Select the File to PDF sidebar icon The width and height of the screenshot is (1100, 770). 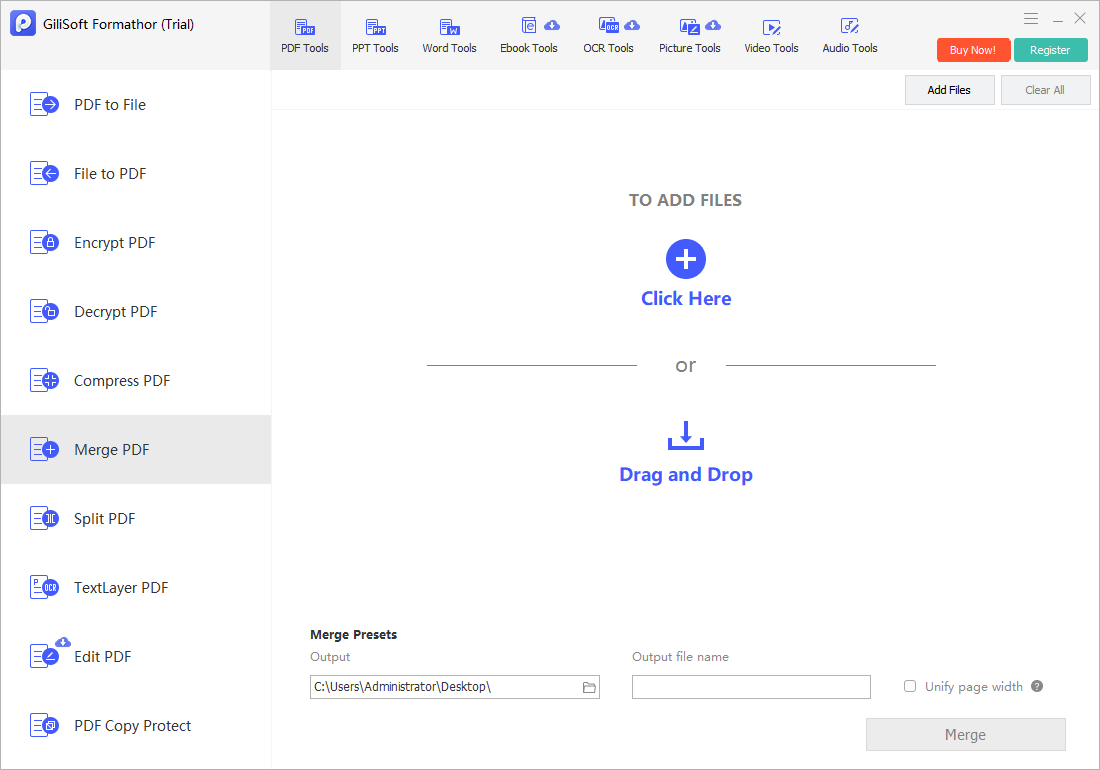44,173
